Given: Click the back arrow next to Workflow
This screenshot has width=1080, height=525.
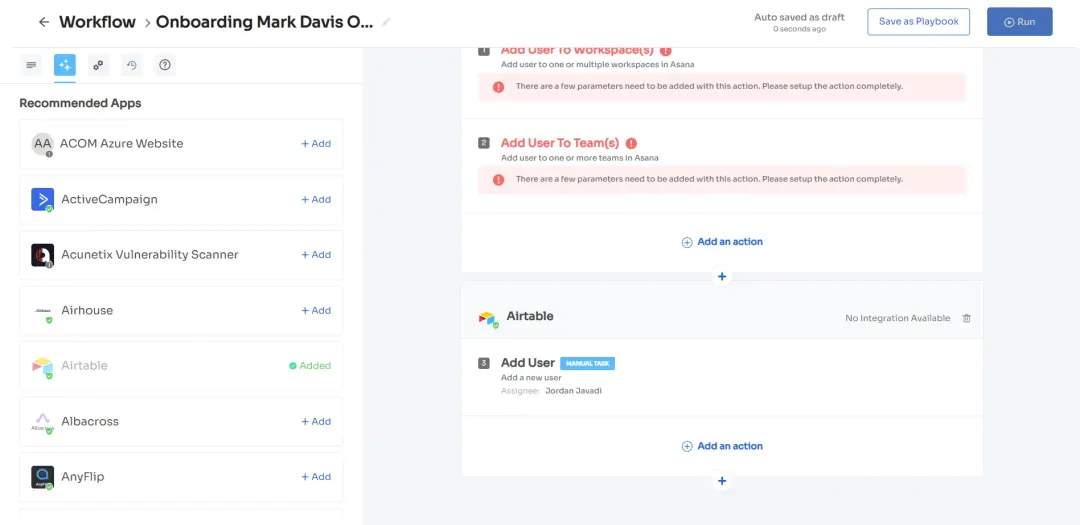Looking at the screenshot, I should pos(43,22).
